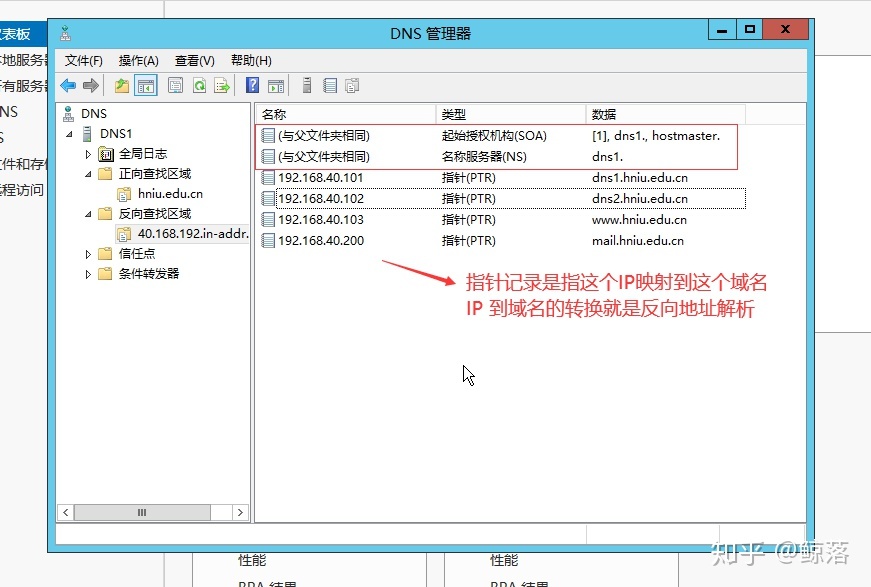The width and height of the screenshot is (871, 587).
Task: Open the 帮助(H) menu
Action: click(x=251, y=61)
